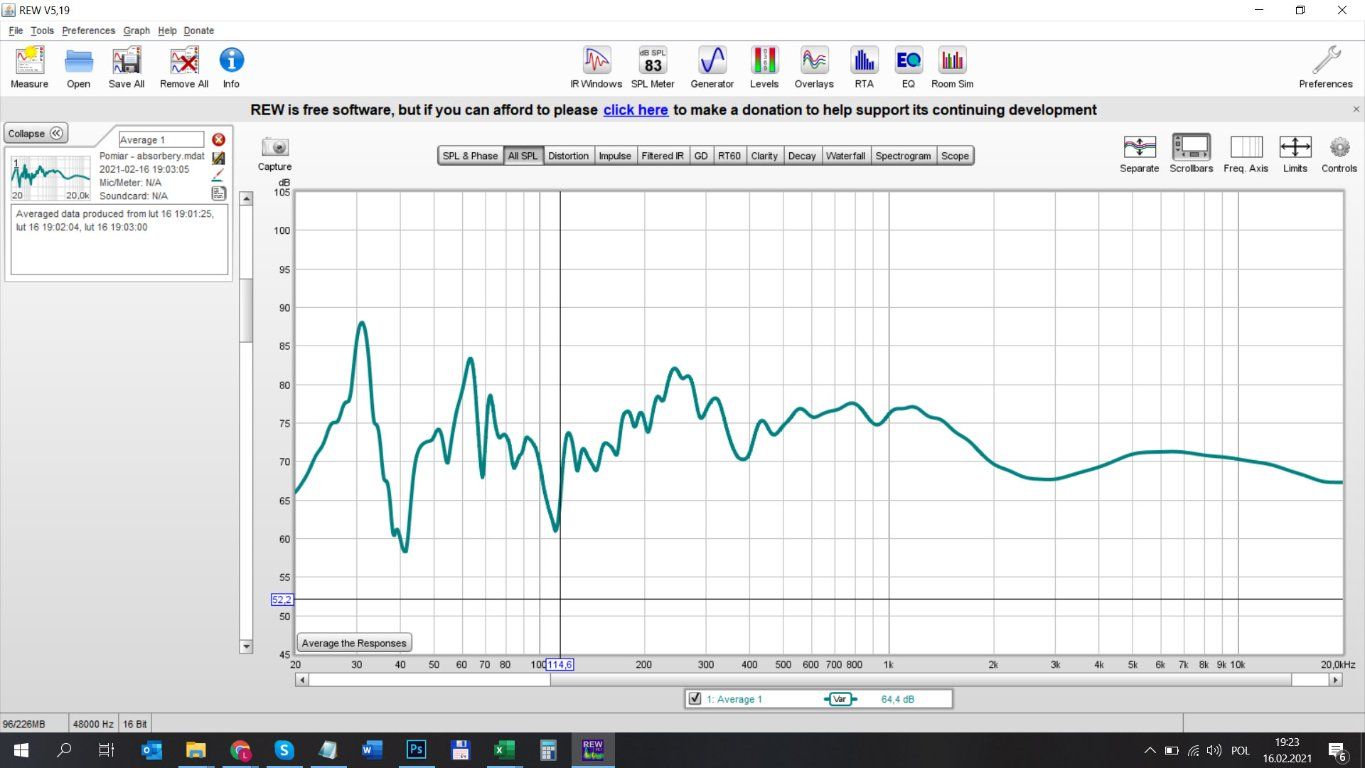Click the horizontal scrollbar left arrow

tap(302, 680)
